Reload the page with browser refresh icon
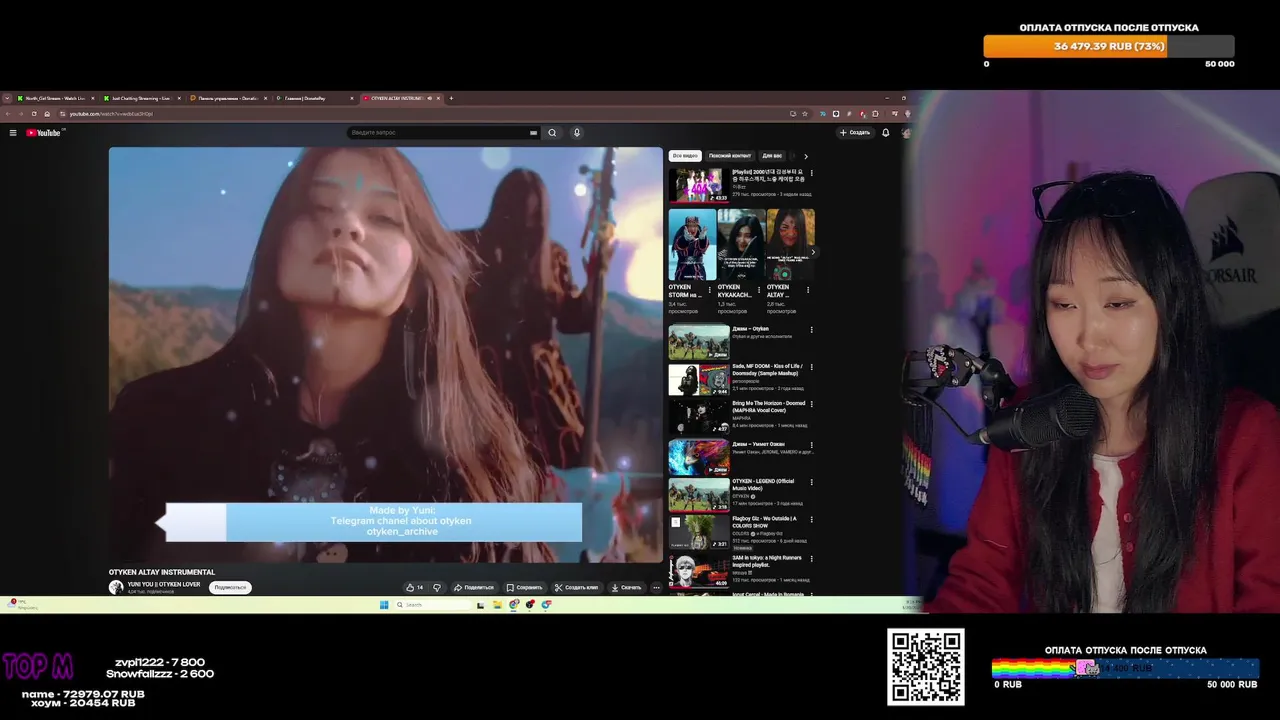This screenshot has height=720, width=1280. pos(34,114)
